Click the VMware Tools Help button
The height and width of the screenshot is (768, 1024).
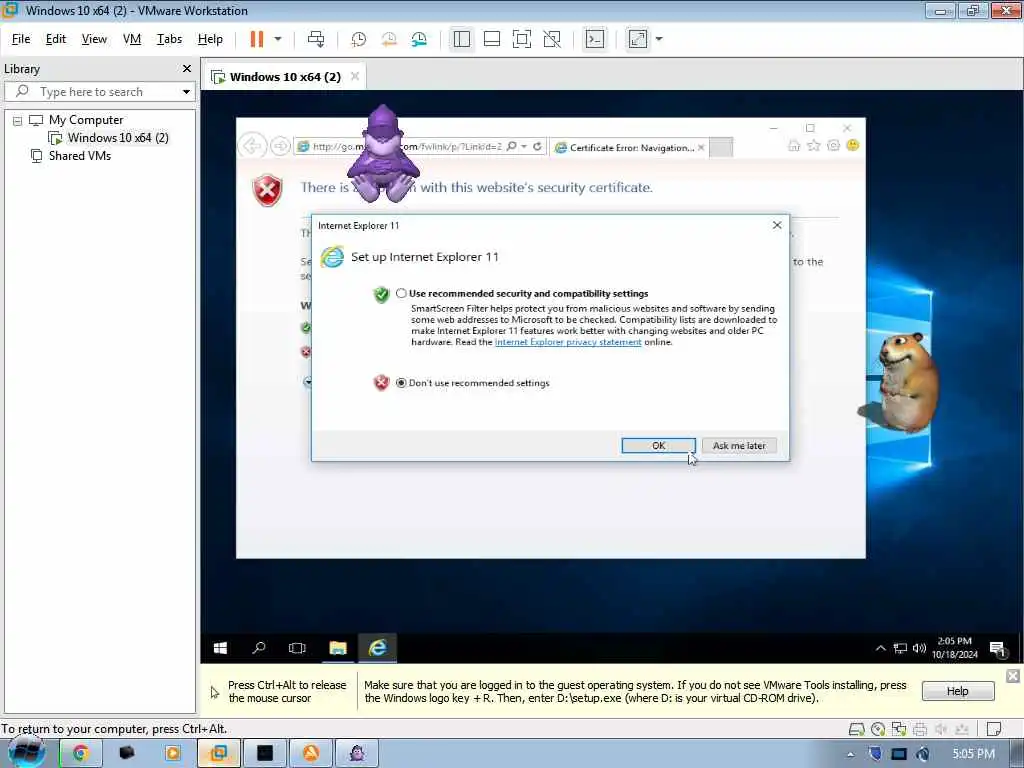pyautogui.click(x=957, y=691)
